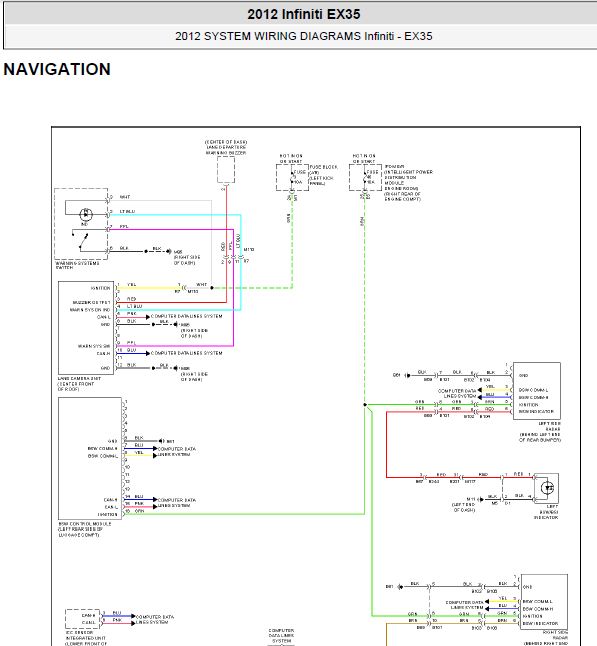Viewport: 597px width, 646px height.
Task: Click the switch contact symbol in warning systems switch
Action: pyautogui.click(x=81, y=241)
